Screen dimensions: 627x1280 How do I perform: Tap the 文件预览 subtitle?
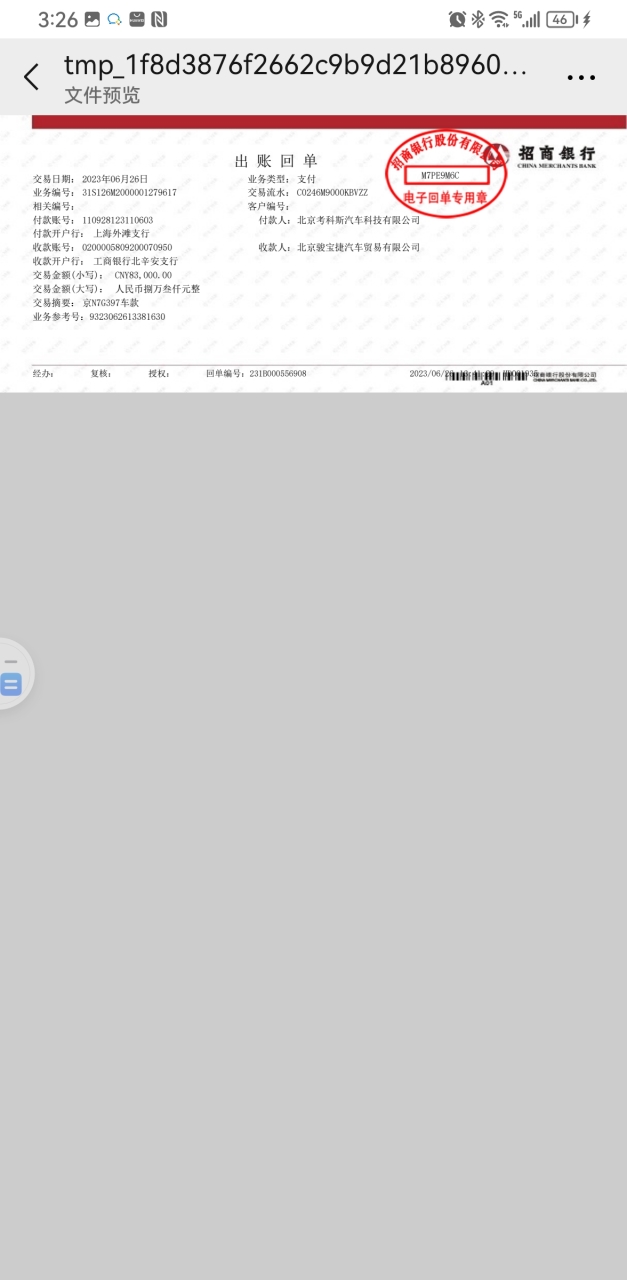[x=102, y=96]
